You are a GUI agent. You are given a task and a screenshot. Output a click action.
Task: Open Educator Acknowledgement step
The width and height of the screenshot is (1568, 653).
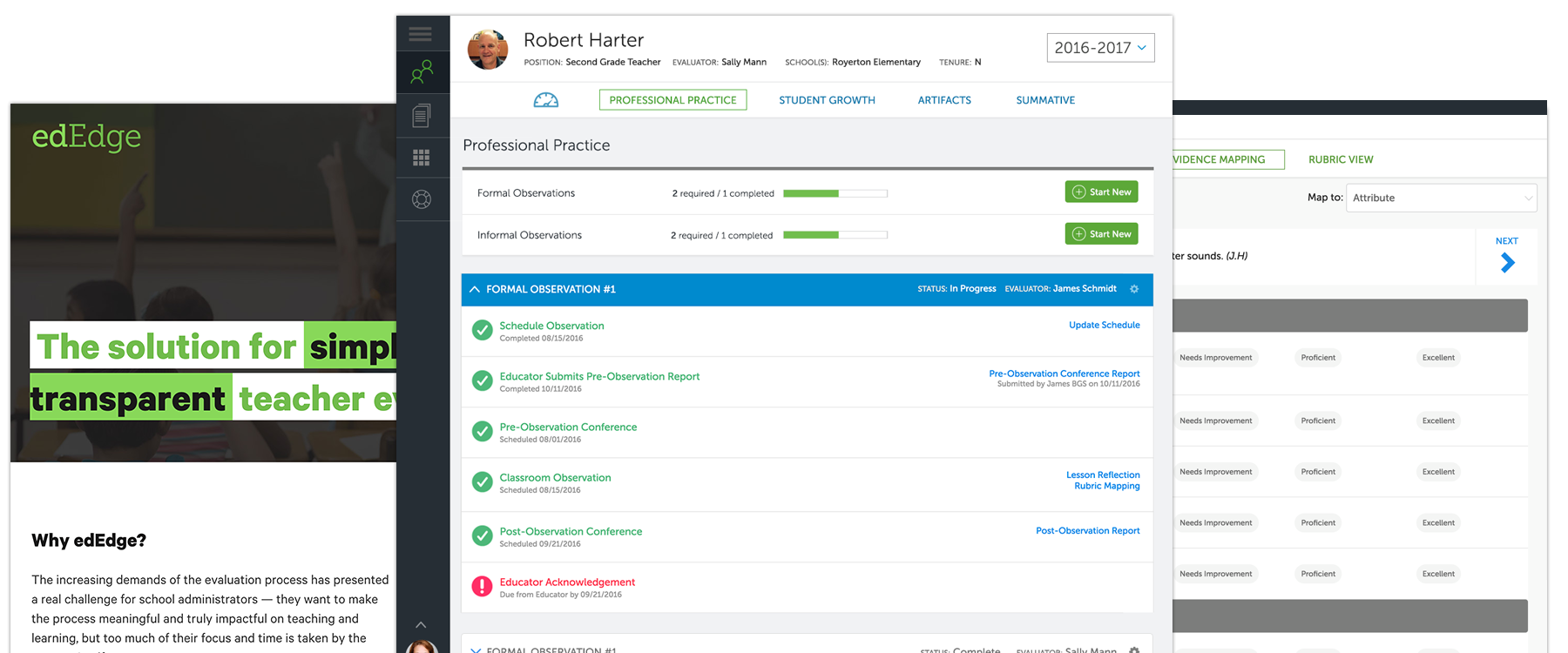pos(567,582)
